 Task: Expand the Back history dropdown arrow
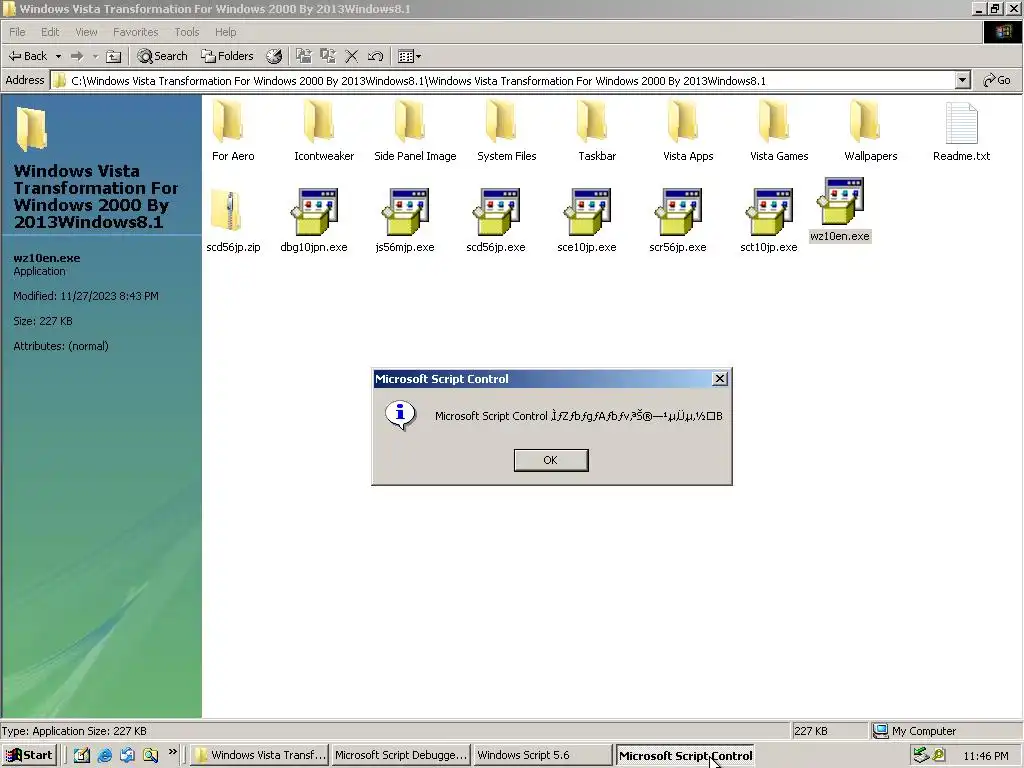point(58,57)
